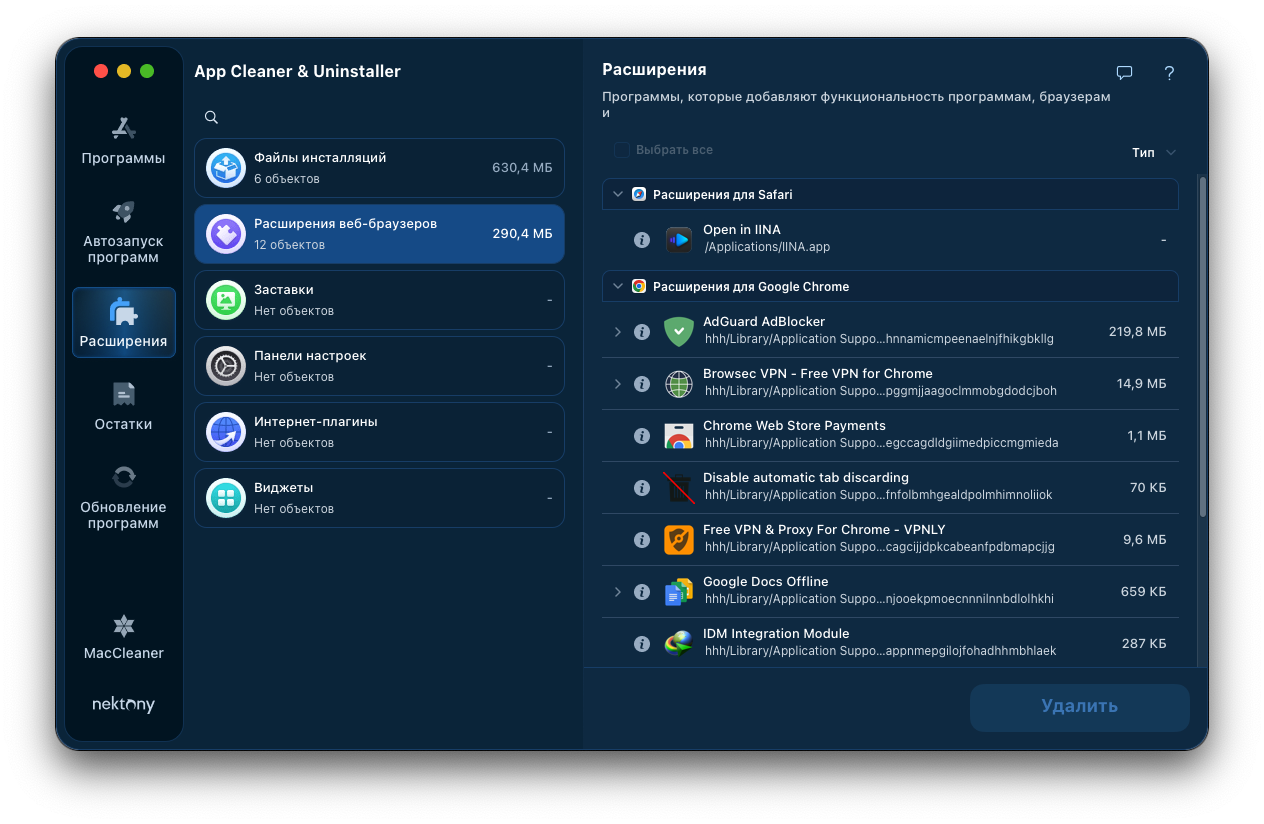Collapse Расширения для Google Chrome group
The image size is (1264, 824).
click(x=617, y=286)
